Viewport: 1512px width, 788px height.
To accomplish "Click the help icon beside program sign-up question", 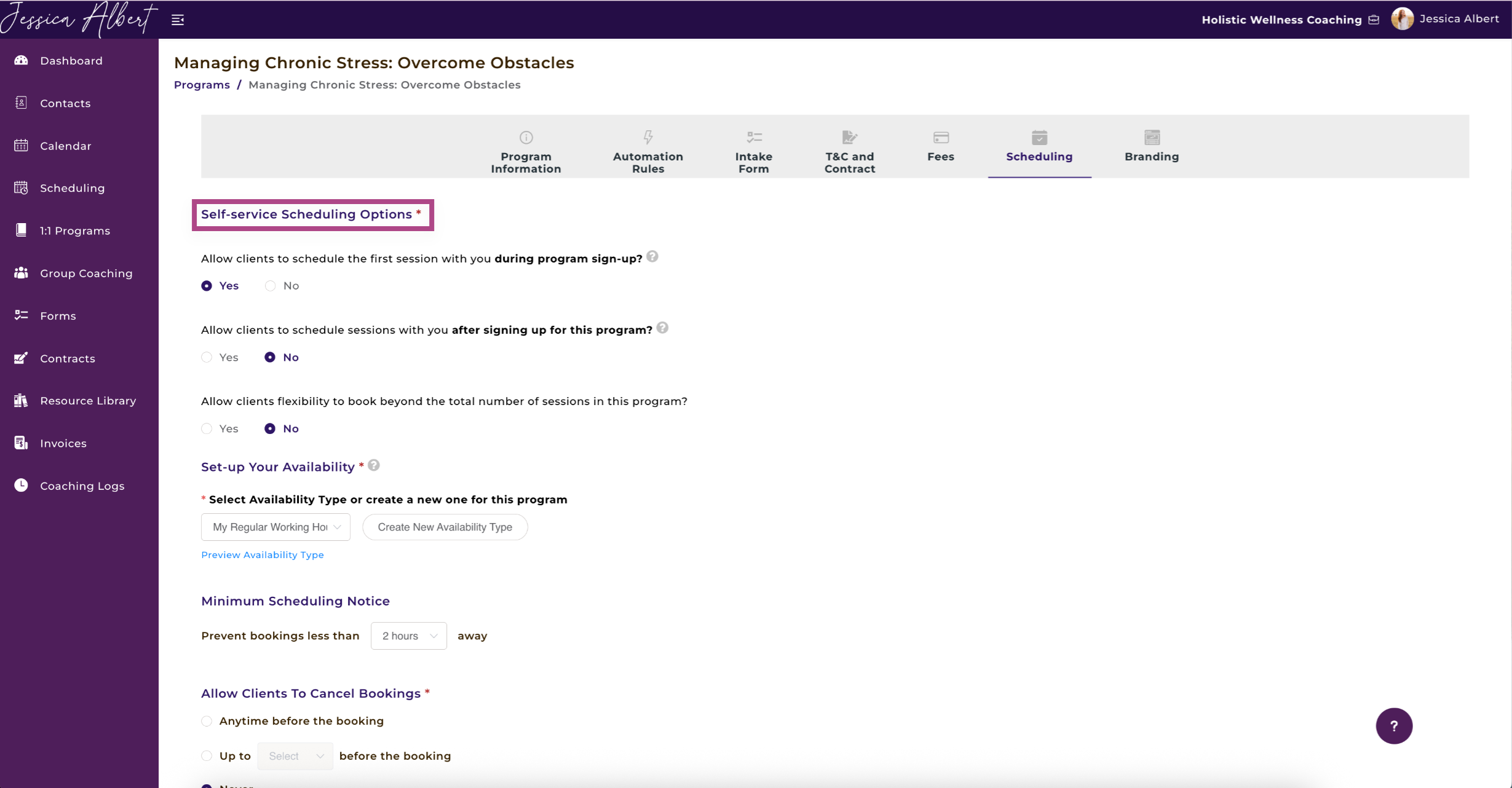I will [652, 257].
